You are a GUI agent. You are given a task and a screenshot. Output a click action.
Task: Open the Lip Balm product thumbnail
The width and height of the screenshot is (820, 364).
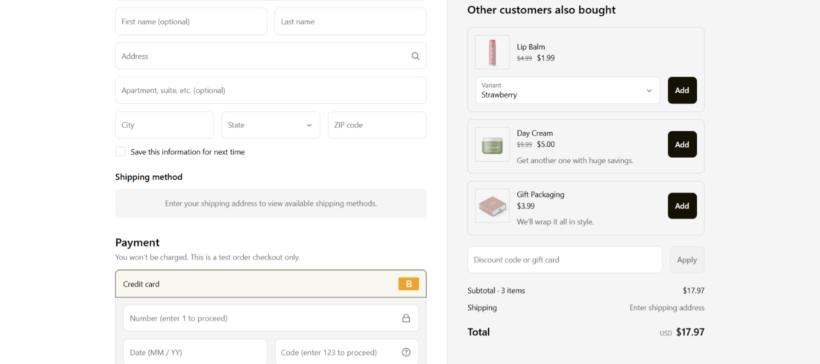coord(492,52)
